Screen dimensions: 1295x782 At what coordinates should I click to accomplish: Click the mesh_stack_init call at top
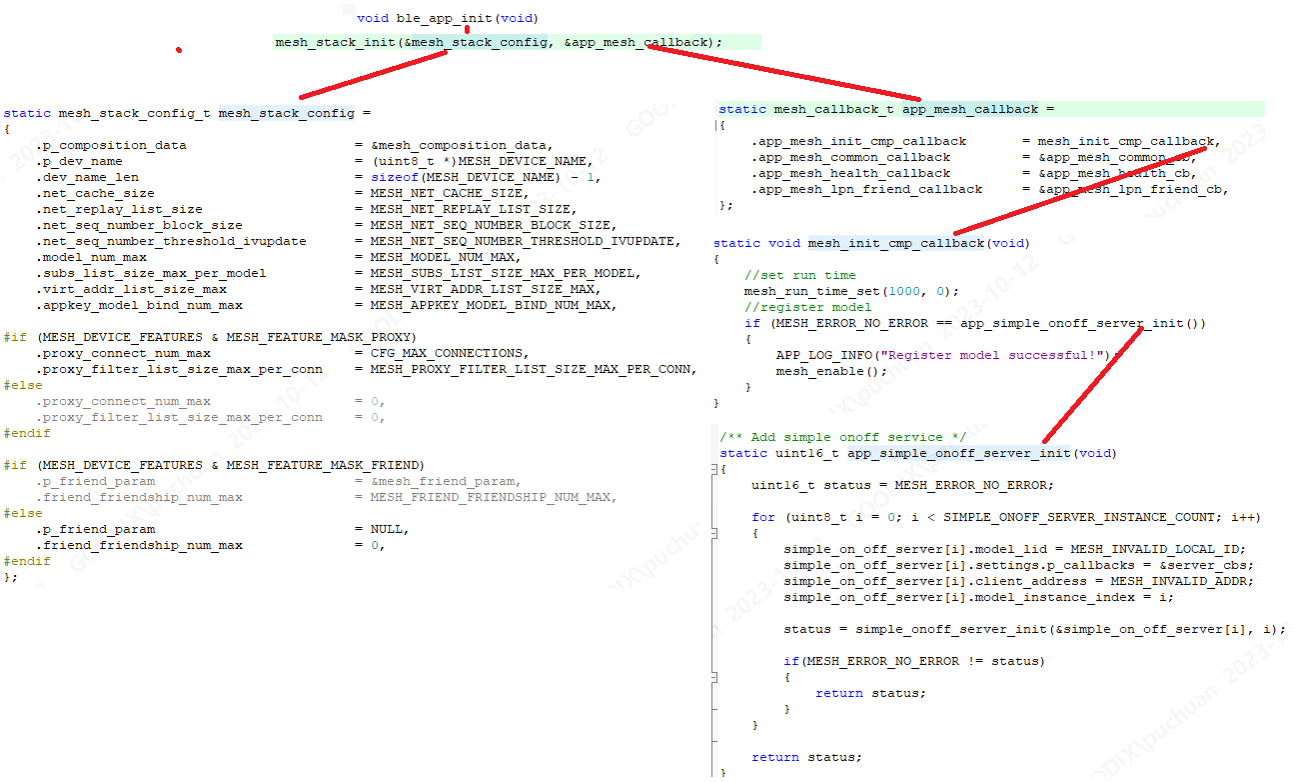334,42
